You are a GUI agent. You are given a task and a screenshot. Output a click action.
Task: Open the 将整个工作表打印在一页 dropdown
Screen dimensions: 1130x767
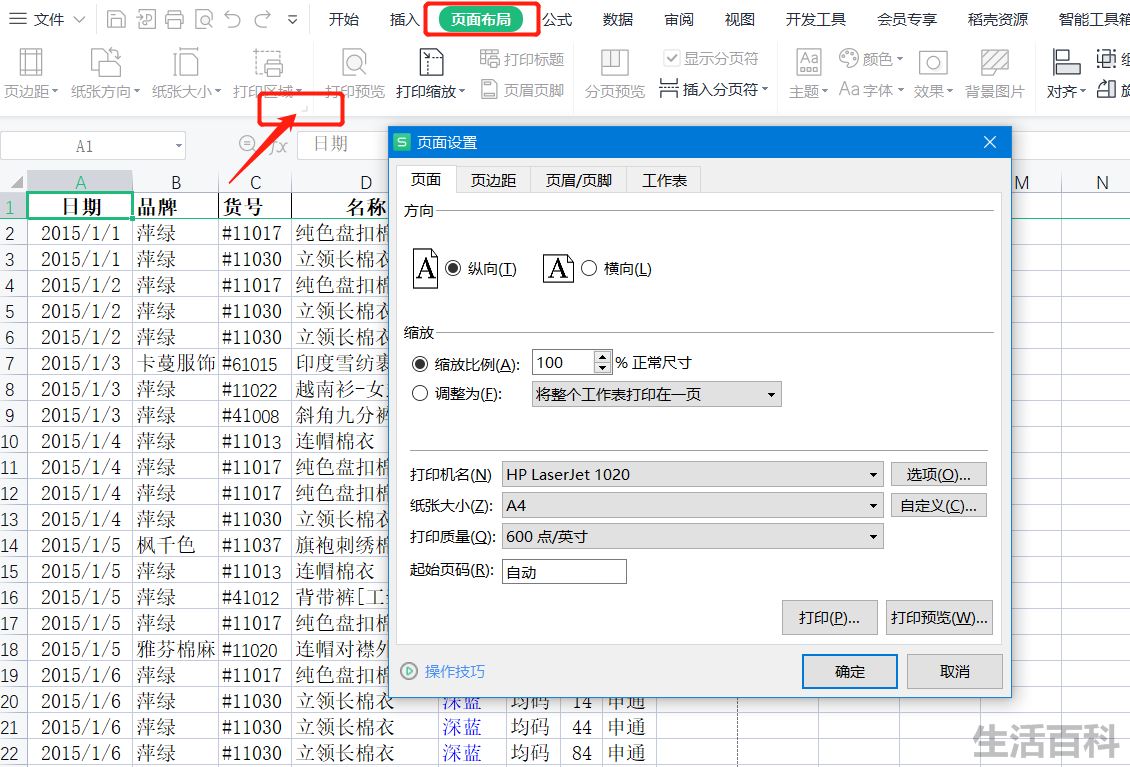656,394
